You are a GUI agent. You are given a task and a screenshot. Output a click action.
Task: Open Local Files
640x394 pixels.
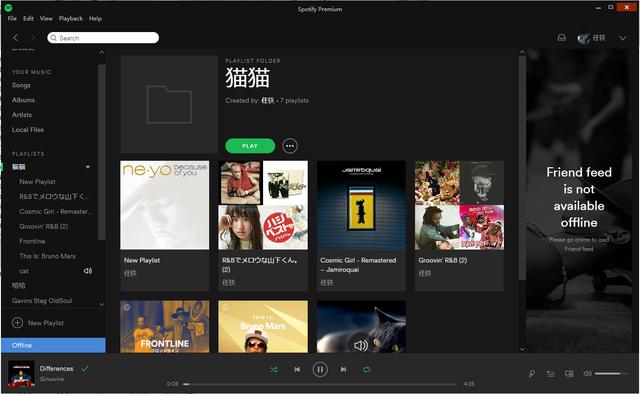click(x=28, y=129)
